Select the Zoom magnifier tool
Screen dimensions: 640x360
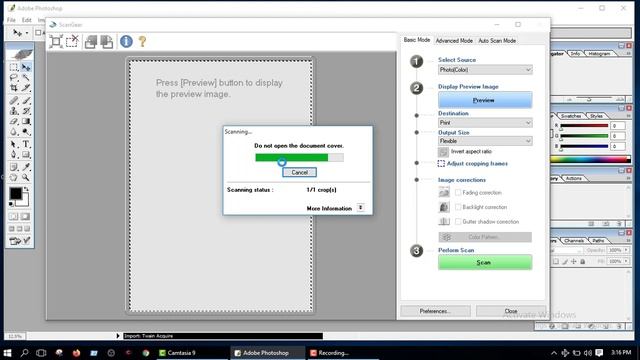pyautogui.click(x=26, y=178)
